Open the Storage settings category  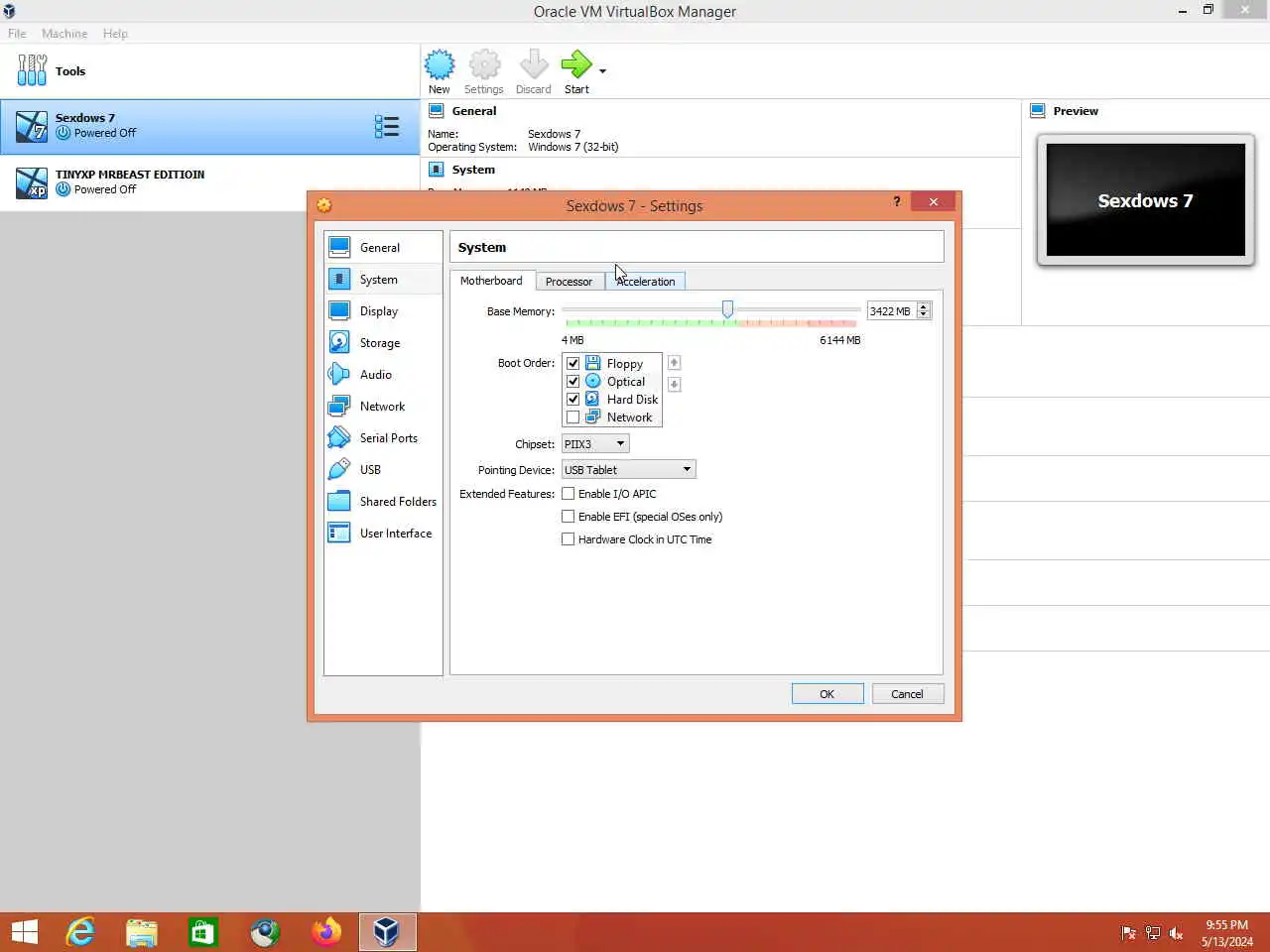pos(383,343)
